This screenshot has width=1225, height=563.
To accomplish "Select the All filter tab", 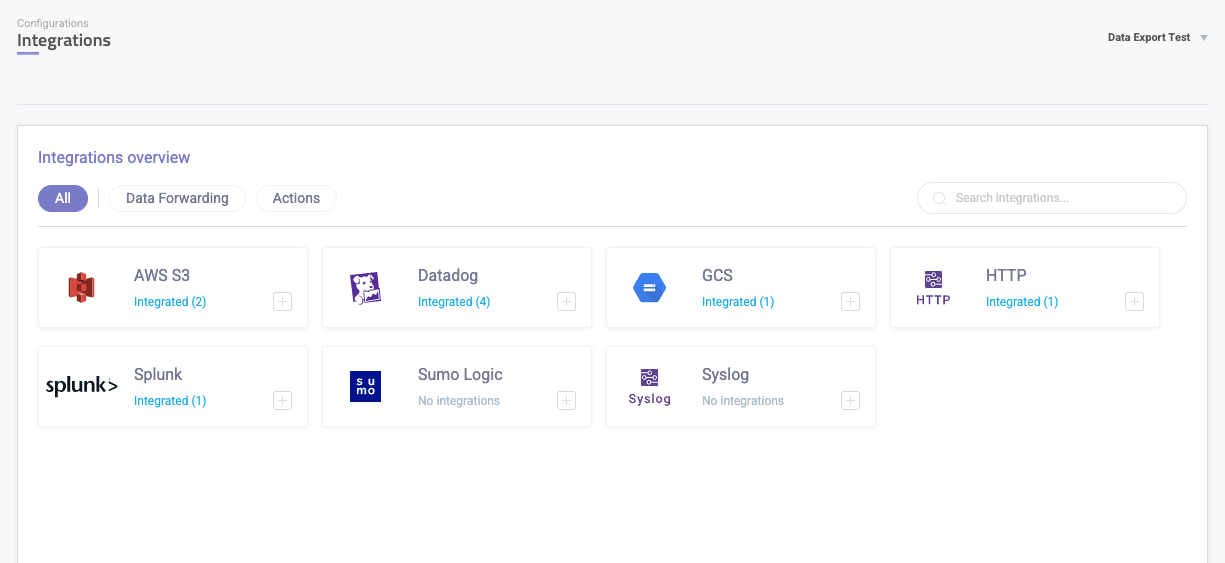I will tap(63, 198).
